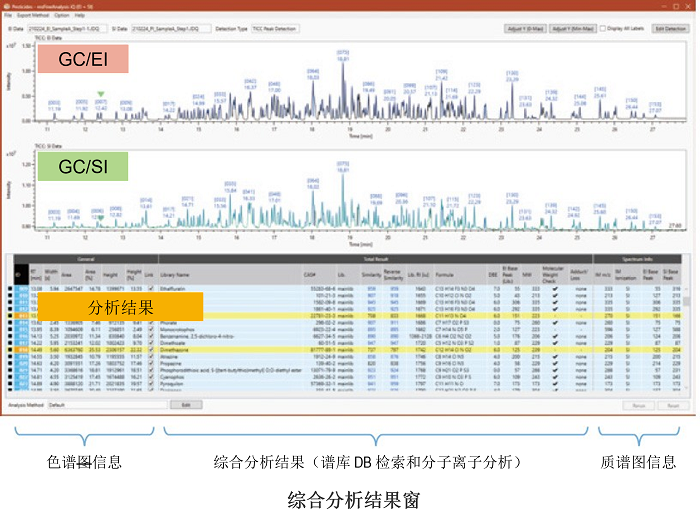Click the black square icon in first table row
Screen dimensions: 700x522
pyautogui.click(x=11, y=286)
